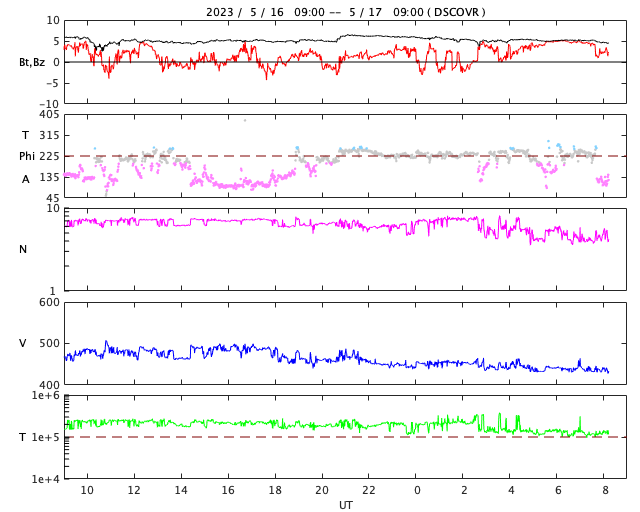This screenshot has height=512, width=640.
Task: Click the '22' hour label on time axis
Action: [369, 490]
